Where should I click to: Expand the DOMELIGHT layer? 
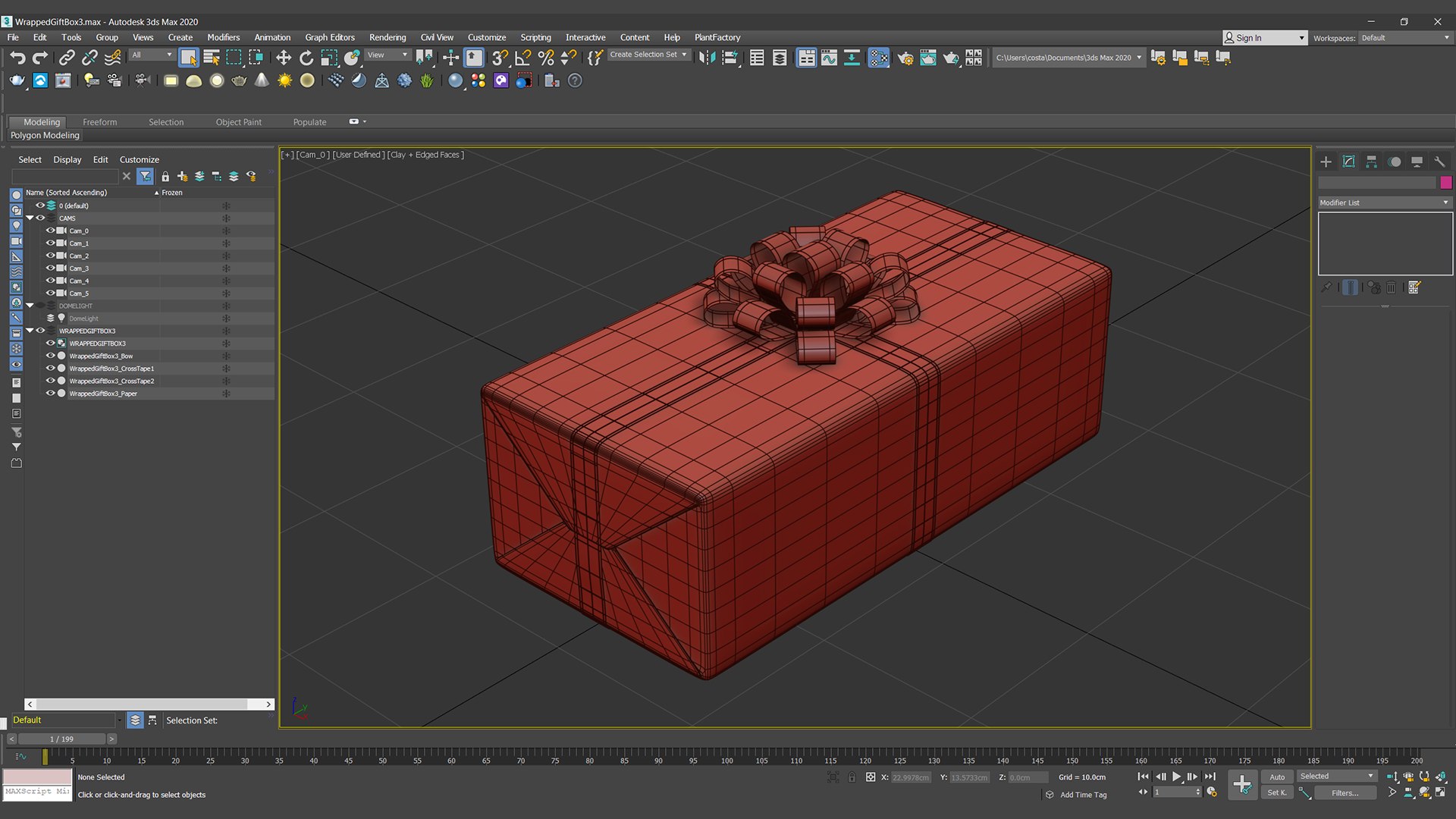pyautogui.click(x=30, y=306)
